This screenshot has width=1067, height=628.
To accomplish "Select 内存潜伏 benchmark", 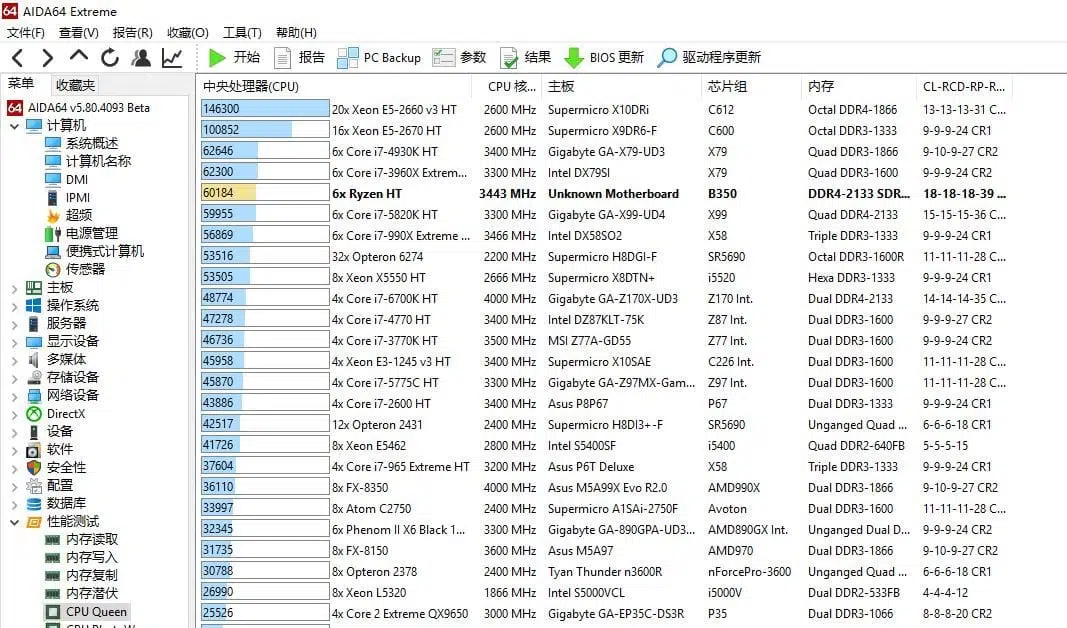I will [x=82, y=594].
